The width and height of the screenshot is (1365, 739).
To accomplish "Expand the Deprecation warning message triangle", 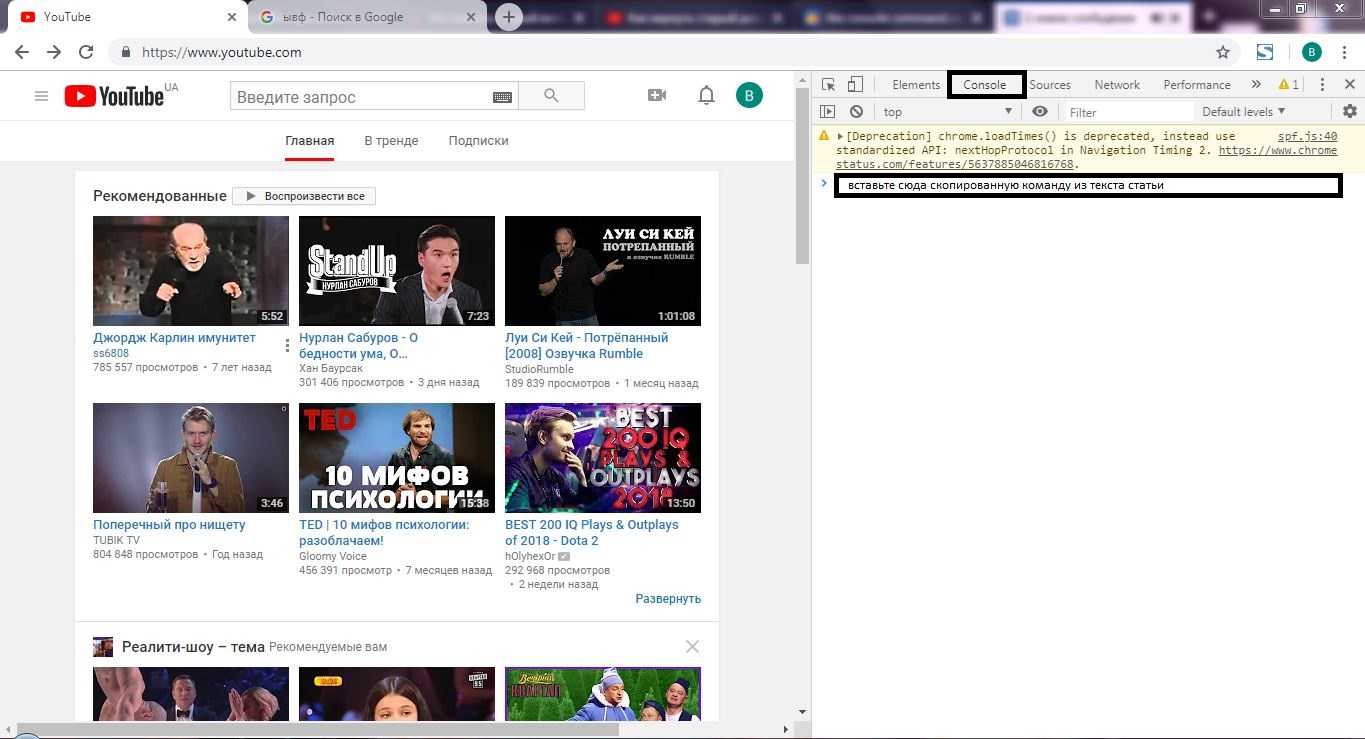I will click(x=840, y=137).
